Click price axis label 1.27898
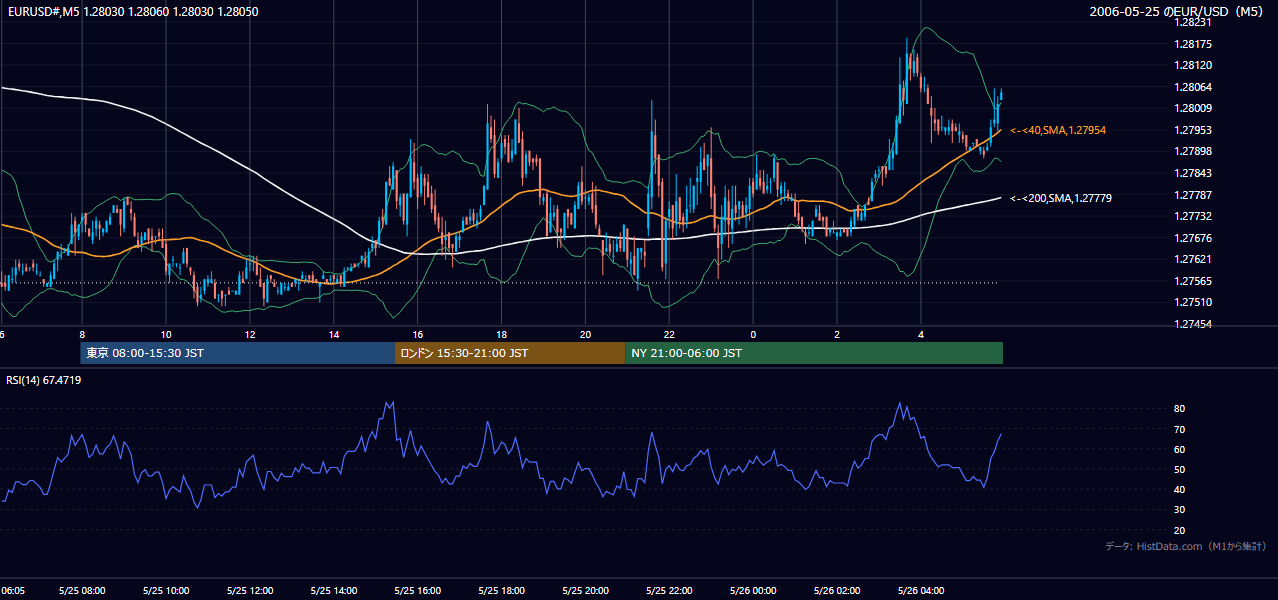The width and height of the screenshot is (1278, 600). (x=1193, y=151)
